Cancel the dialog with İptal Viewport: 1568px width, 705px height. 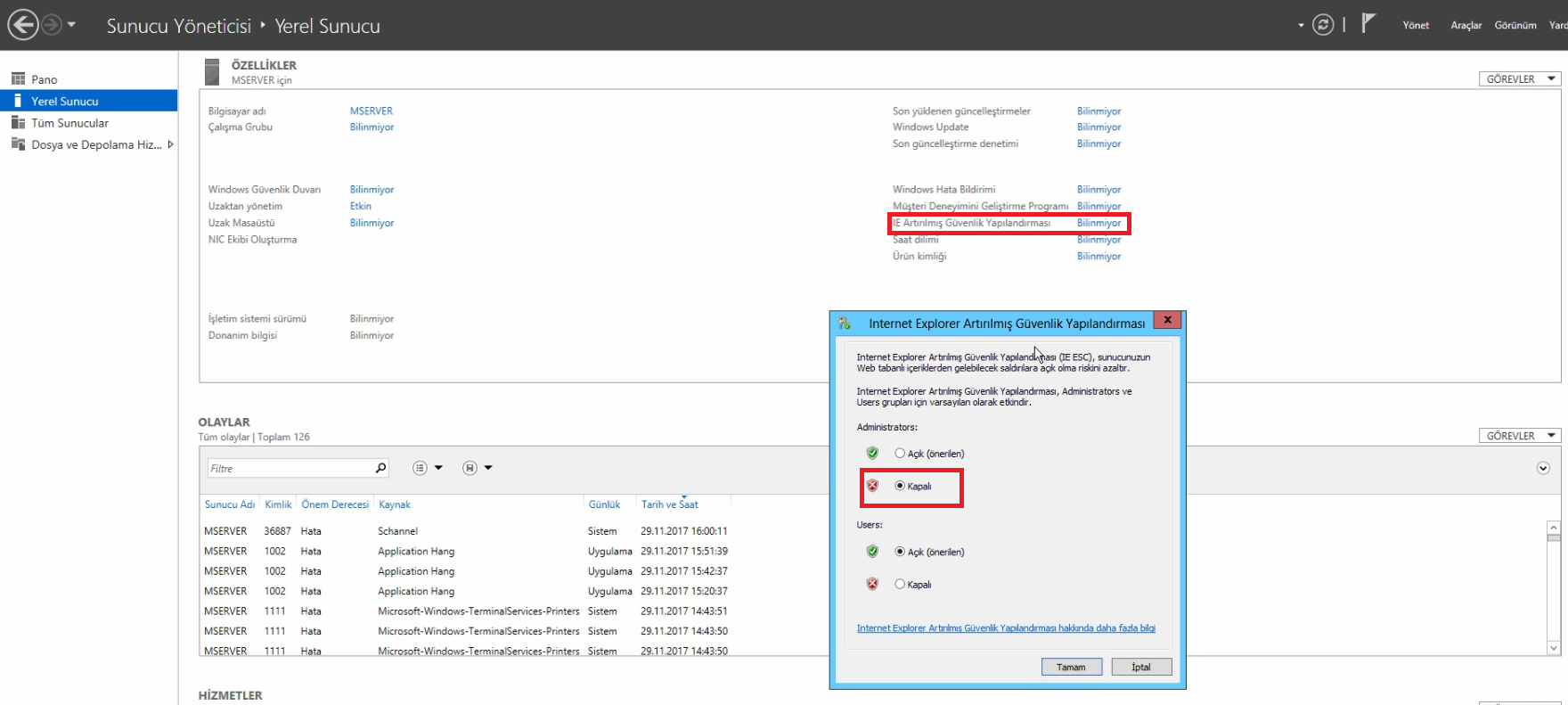coord(1141,667)
